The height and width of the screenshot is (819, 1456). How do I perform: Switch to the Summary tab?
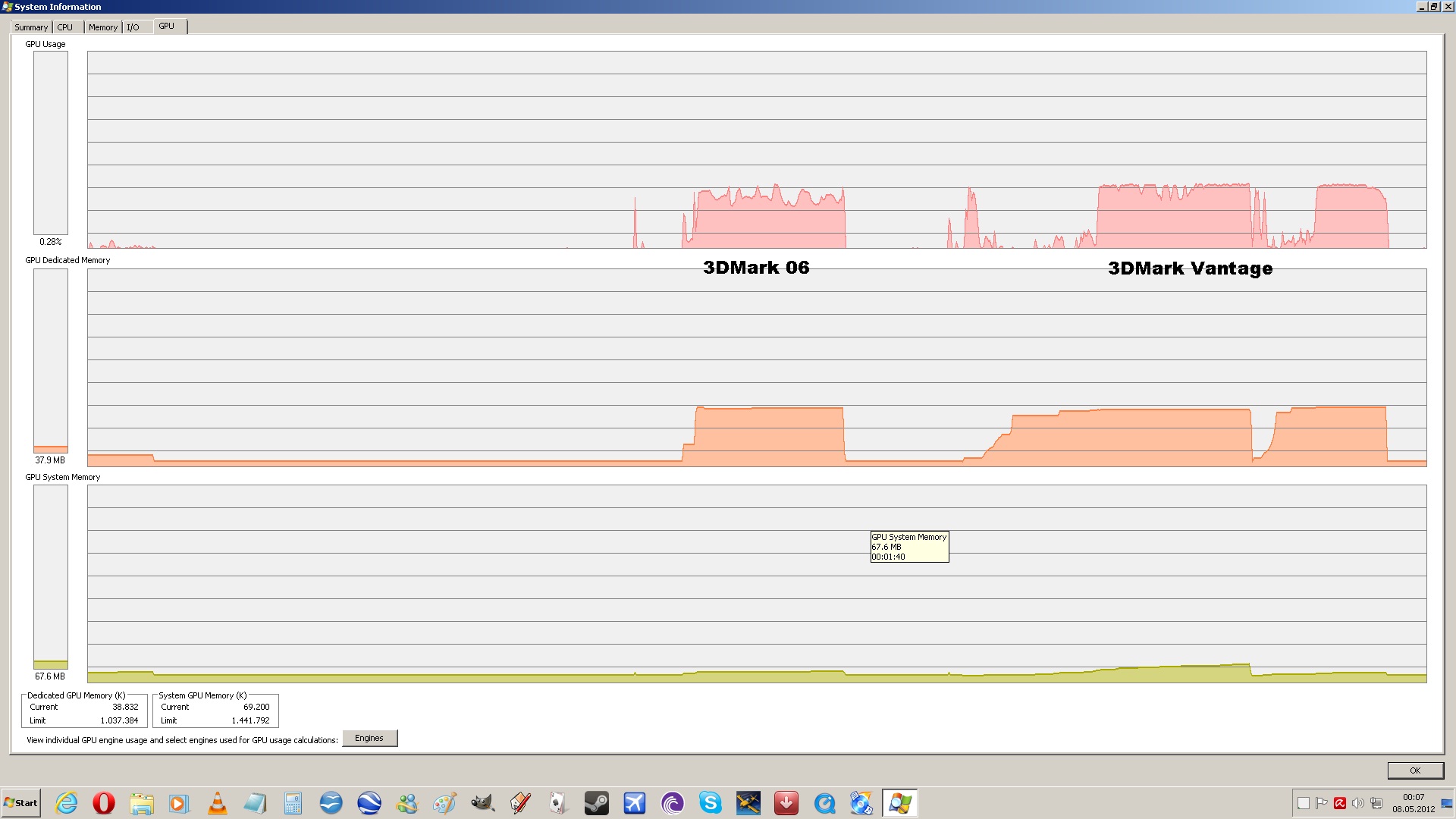coord(31,27)
